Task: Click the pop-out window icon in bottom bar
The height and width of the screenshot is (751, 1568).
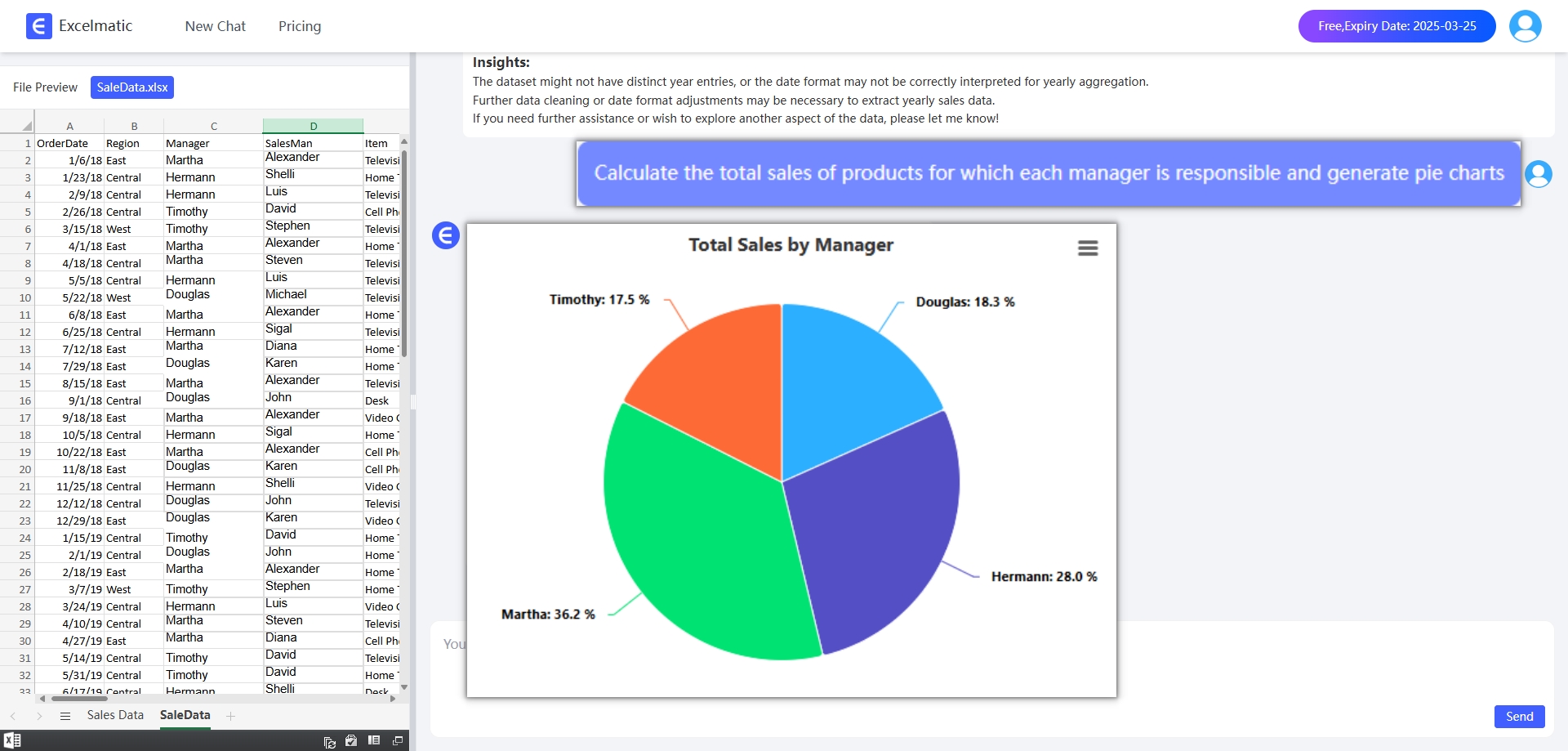Action: click(x=398, y=740)
